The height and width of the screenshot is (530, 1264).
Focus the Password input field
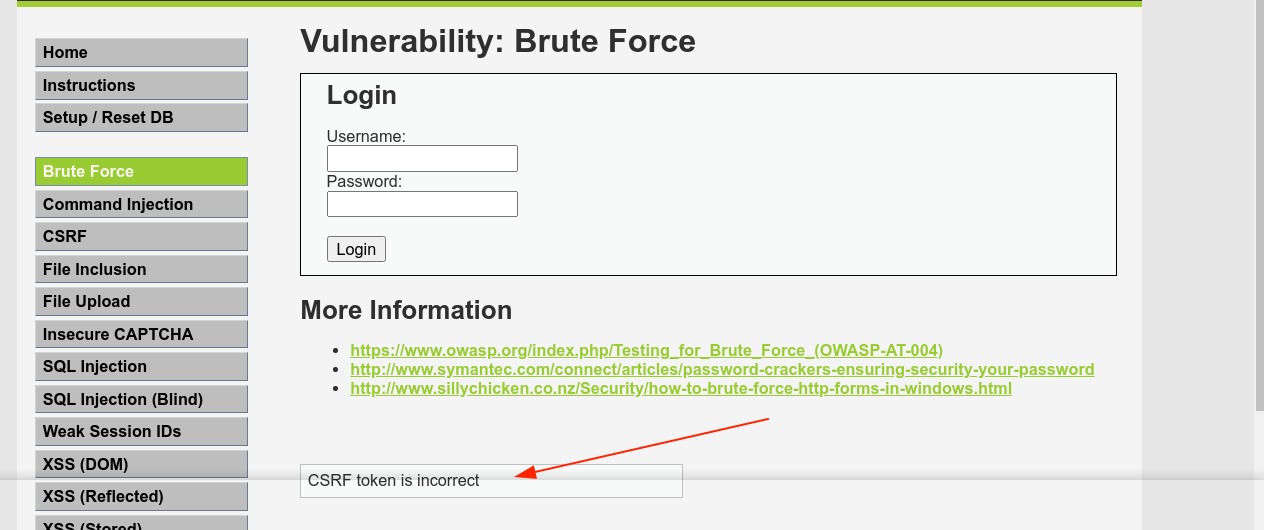pos(422,204)
